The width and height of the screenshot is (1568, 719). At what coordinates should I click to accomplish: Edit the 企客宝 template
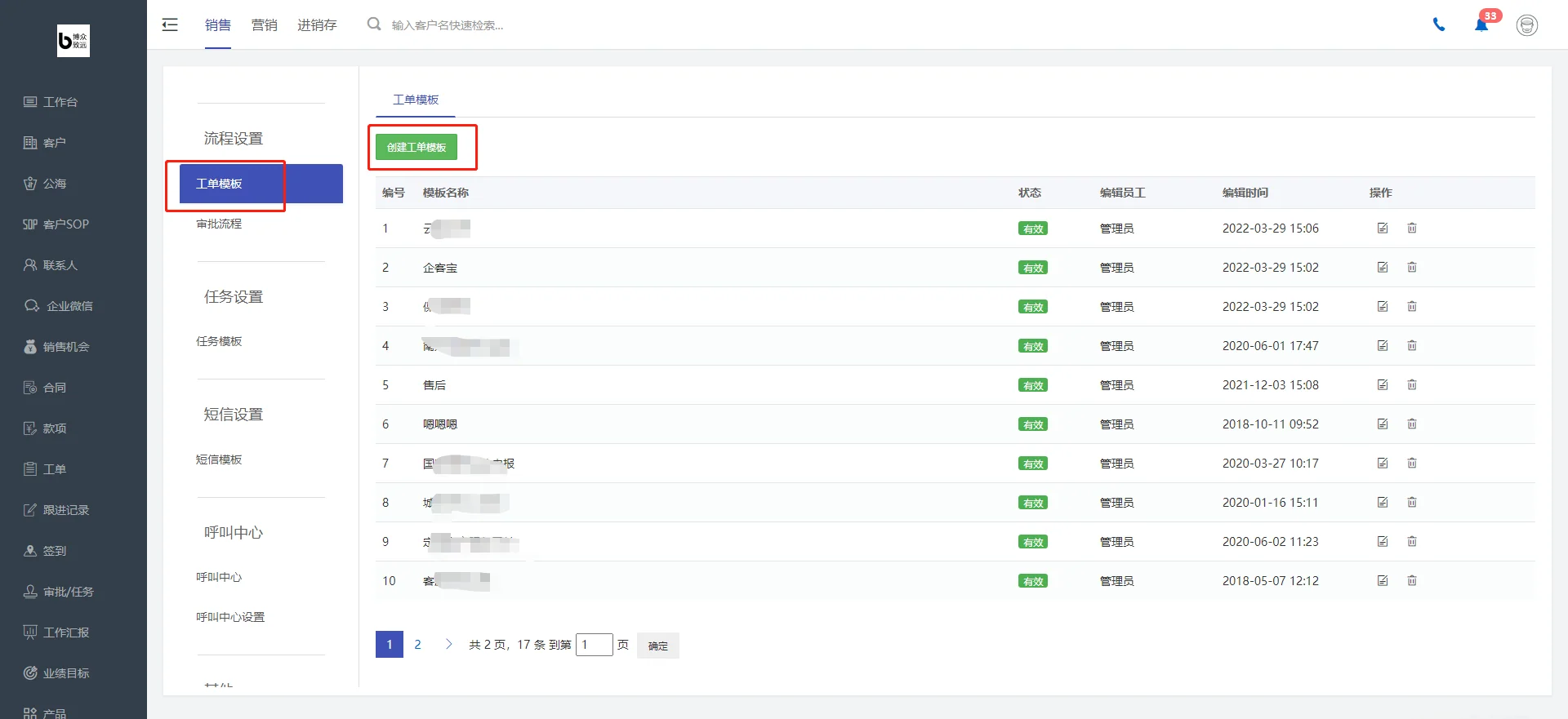tap(1383, 268)
